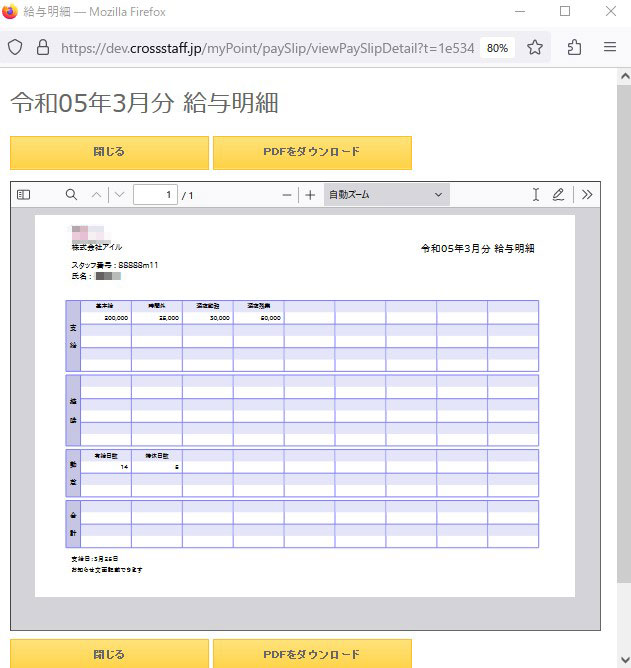Click the bottom 閉じる button
Screen dimensions: 631x668
109,654
